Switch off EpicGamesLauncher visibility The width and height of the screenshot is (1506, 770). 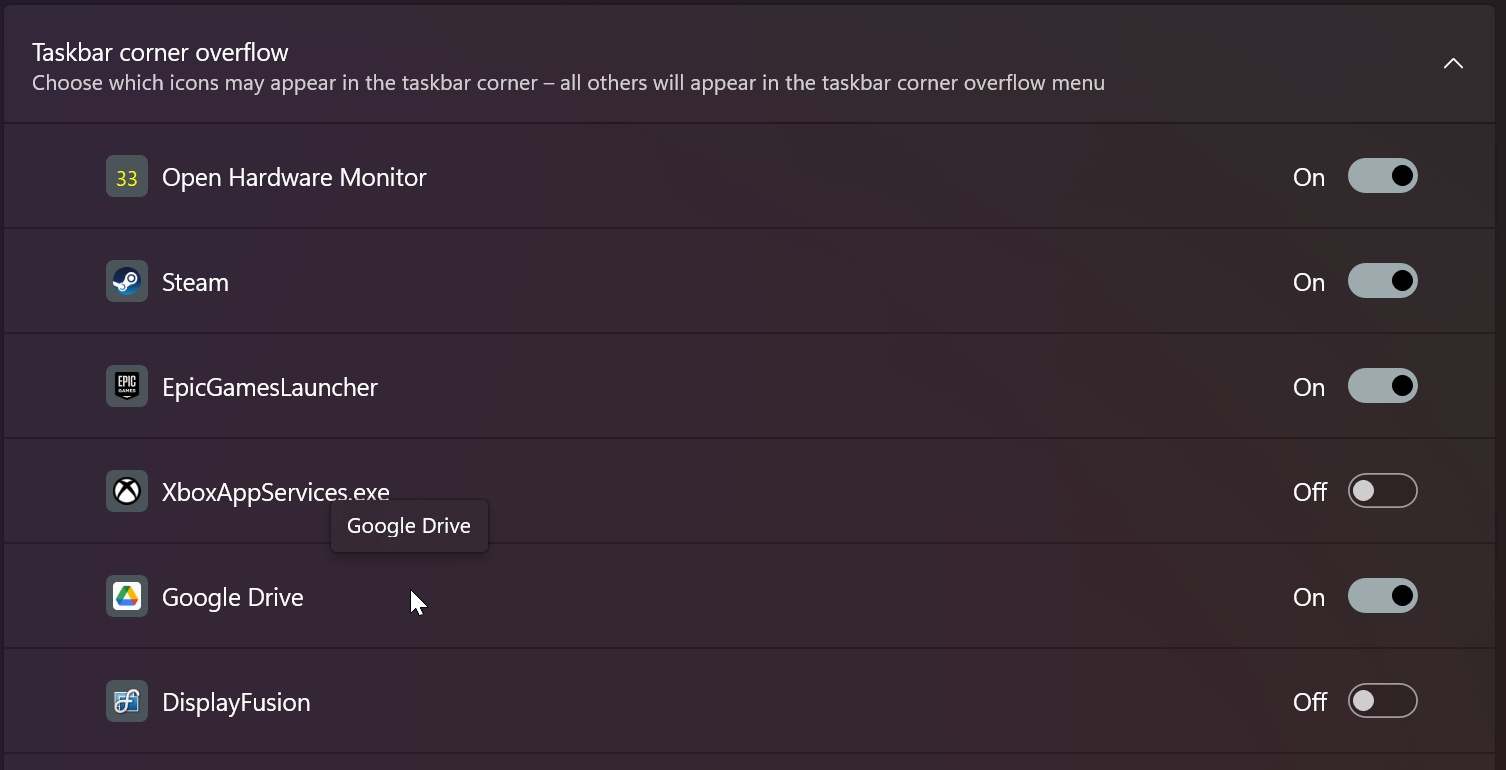pyautogui.click(x=1383, y=386)
